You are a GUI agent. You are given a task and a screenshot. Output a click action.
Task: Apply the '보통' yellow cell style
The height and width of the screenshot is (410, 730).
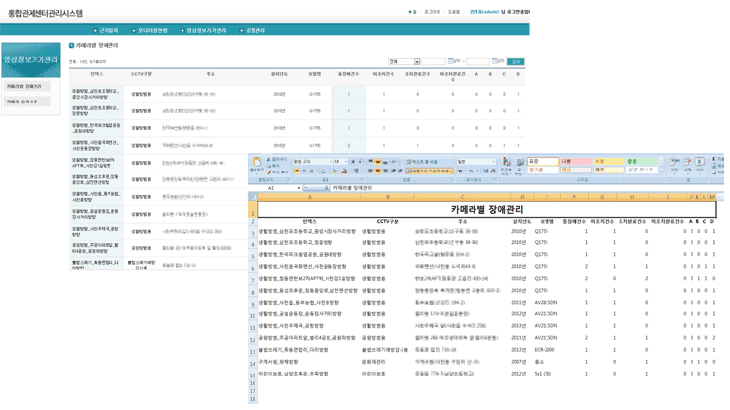point(608,161)
